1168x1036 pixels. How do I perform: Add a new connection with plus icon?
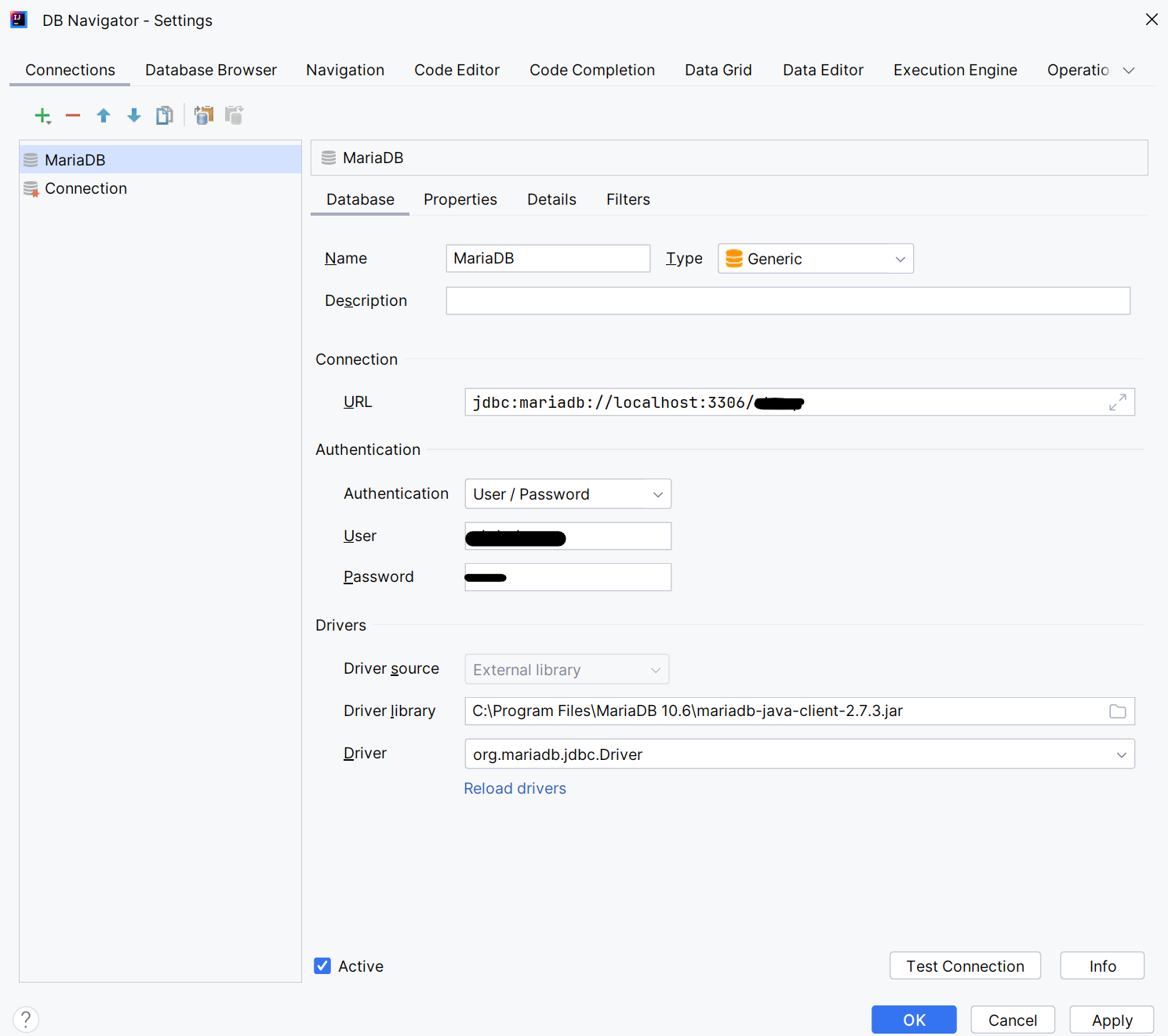point(42,116)
